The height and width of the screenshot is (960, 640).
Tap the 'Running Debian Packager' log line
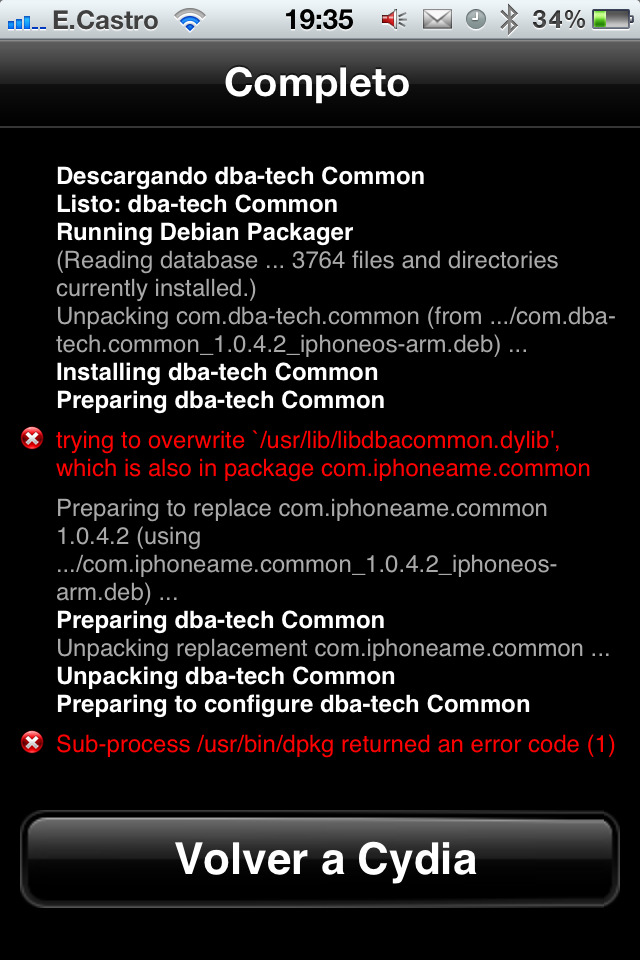(x=205, y=232)
